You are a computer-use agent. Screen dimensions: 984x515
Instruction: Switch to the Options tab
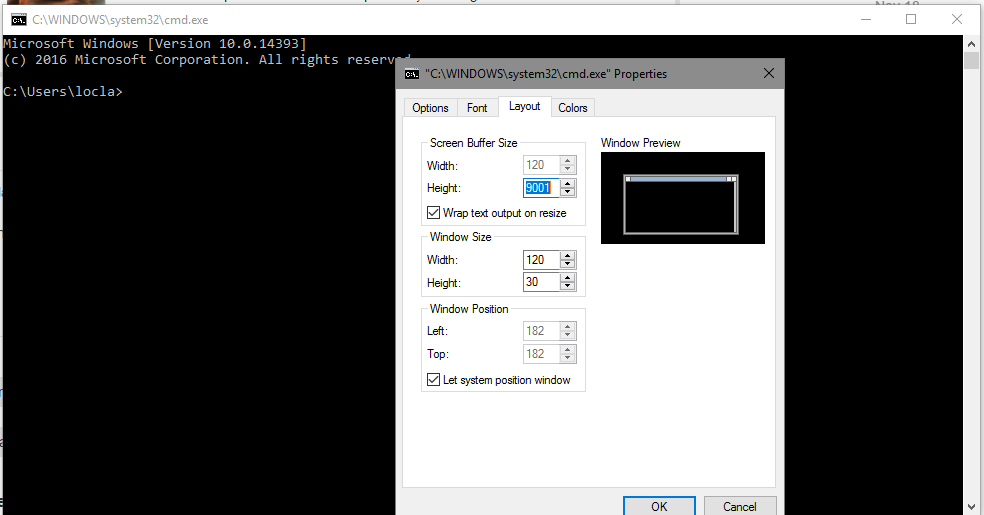click(x=430, y=108)
